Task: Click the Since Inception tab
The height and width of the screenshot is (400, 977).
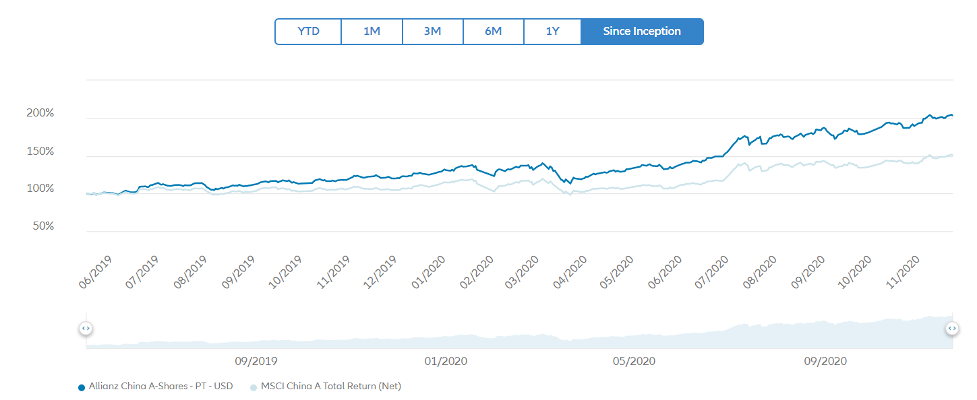Action: tap(642, 31)
